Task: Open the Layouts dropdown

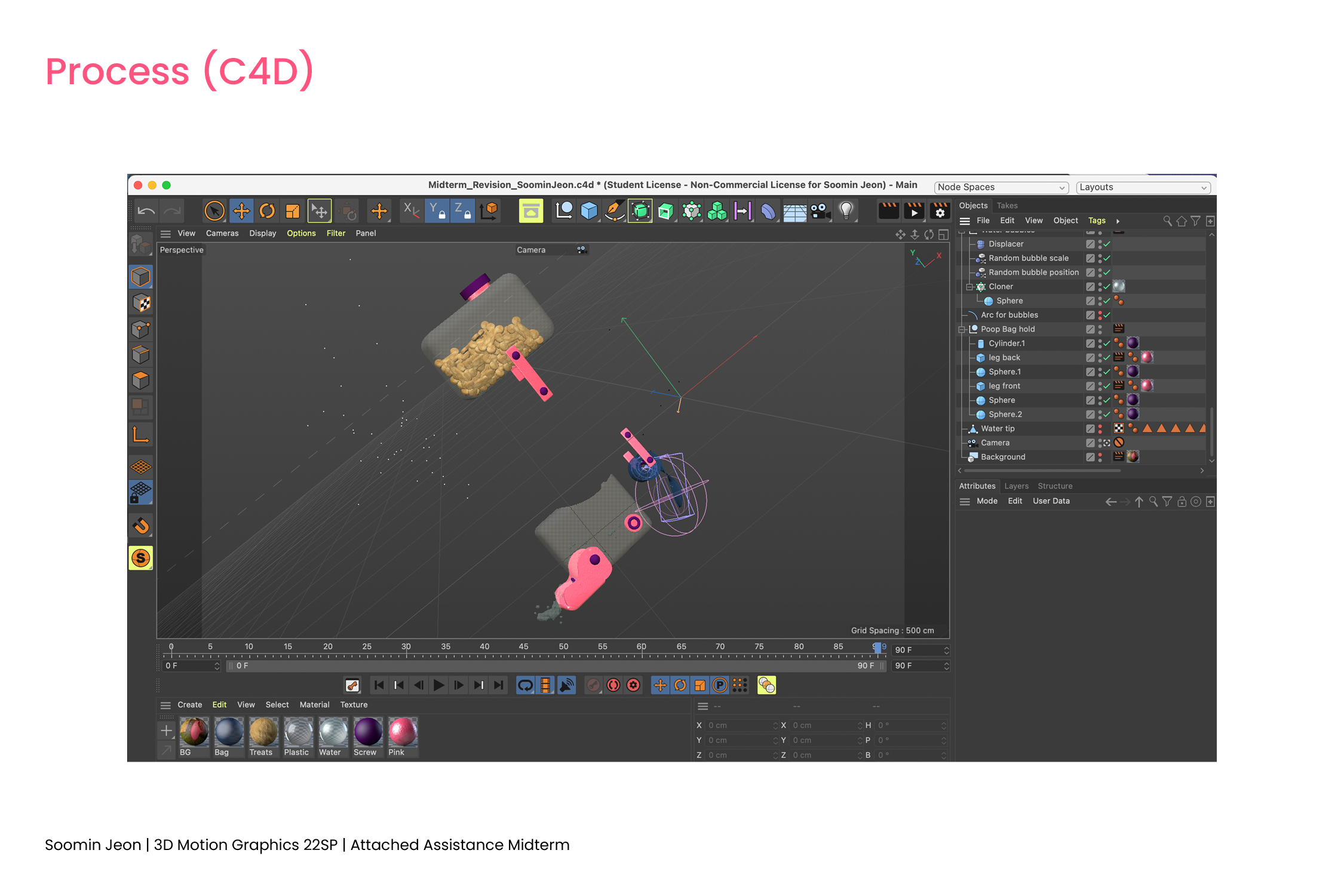Action: coord(1143,188)
